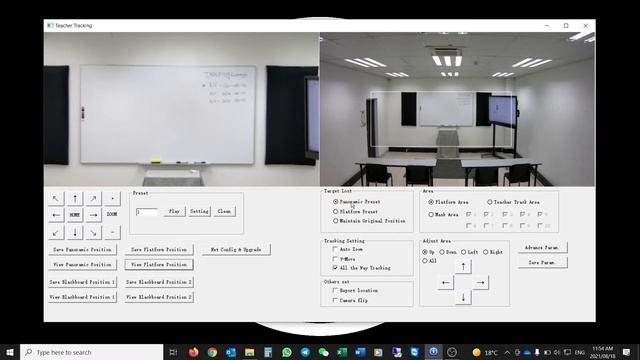This screenshot has width=640, height=360.
Task: Click Save Blackboard Position 1
Action: coord(82,282)
